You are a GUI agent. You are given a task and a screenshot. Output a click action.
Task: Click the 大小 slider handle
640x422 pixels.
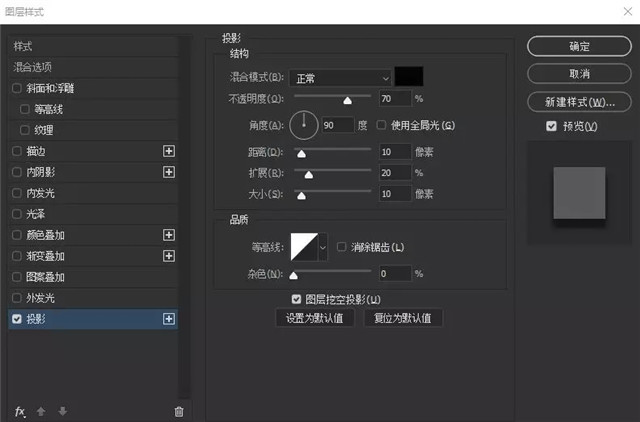tap(301, 195)
